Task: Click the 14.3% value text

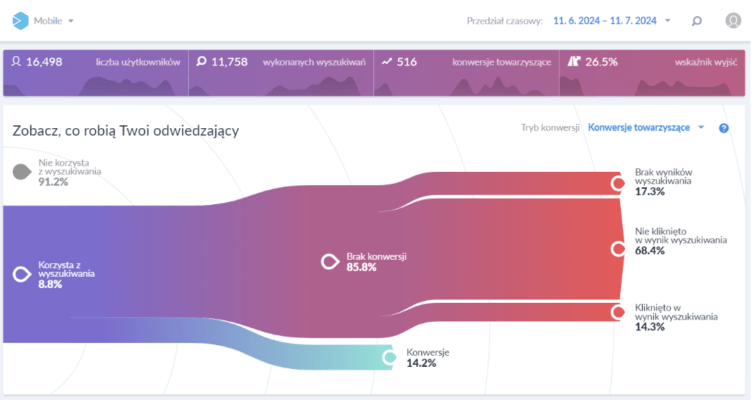Action: [650, 327]
